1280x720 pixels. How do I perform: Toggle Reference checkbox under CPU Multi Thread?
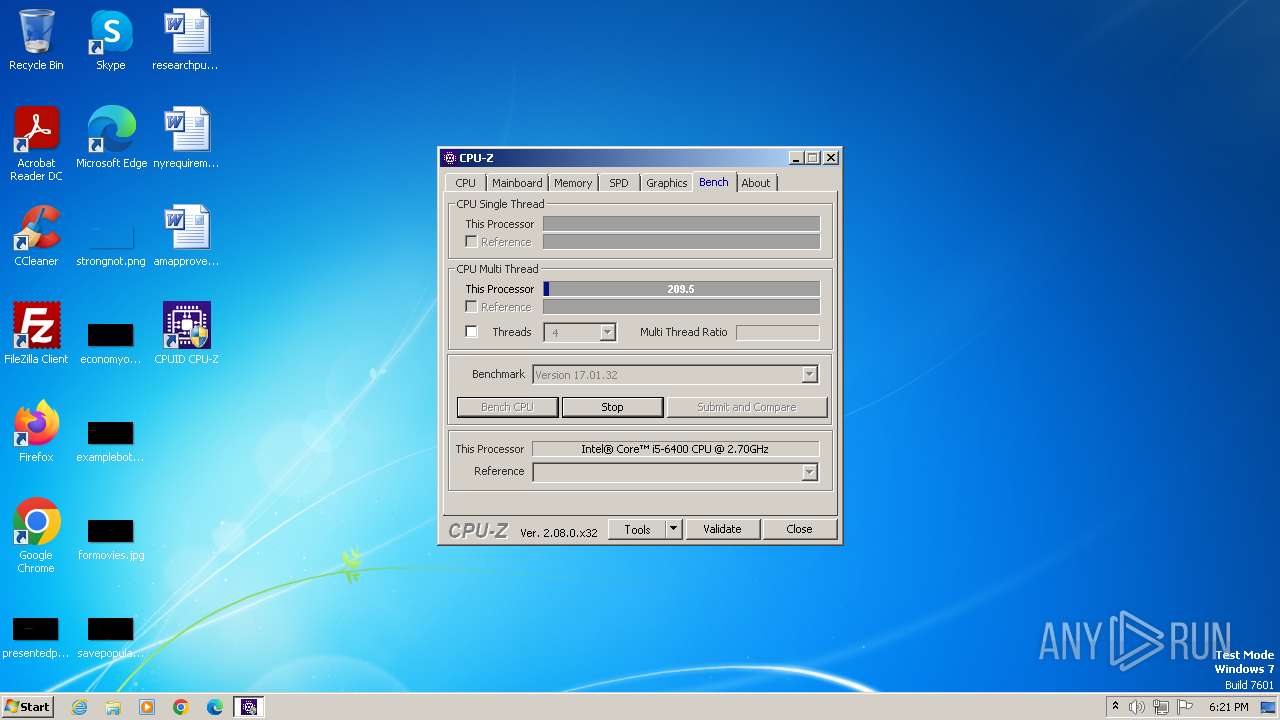[471, 307]
